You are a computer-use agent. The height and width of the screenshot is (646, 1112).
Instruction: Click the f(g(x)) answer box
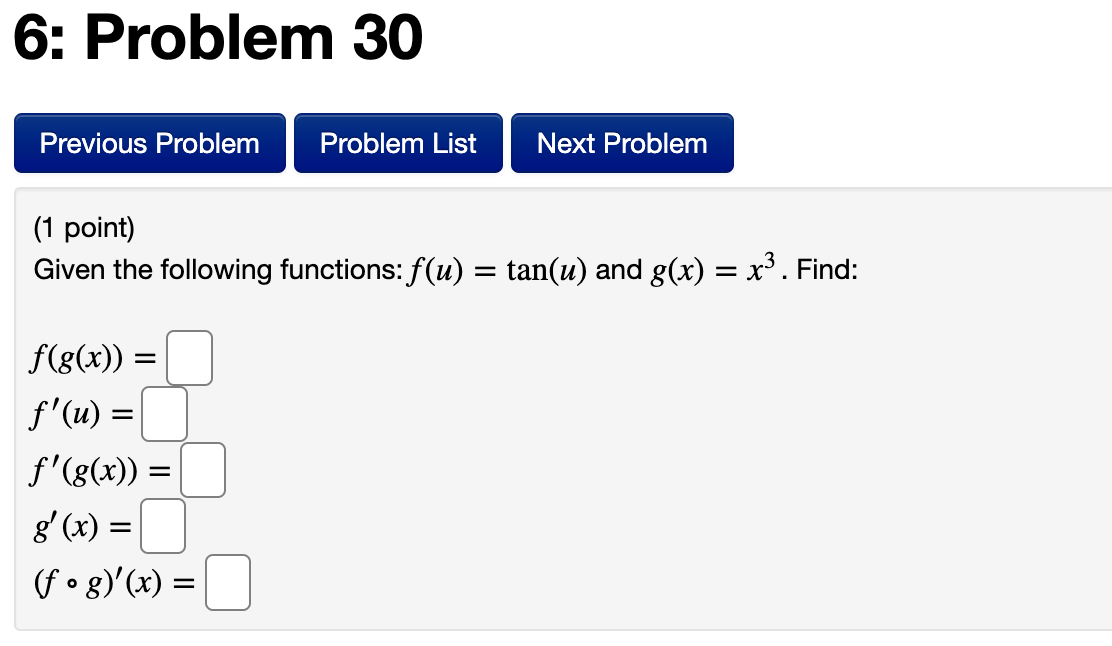coord(189,357)
